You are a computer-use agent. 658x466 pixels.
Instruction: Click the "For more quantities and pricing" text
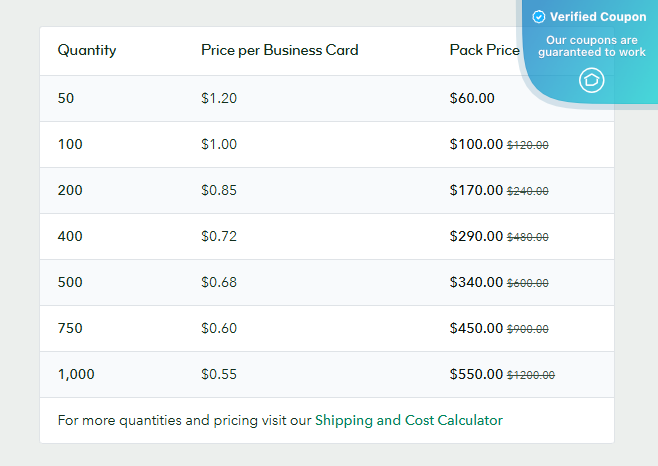click(184, 421)
